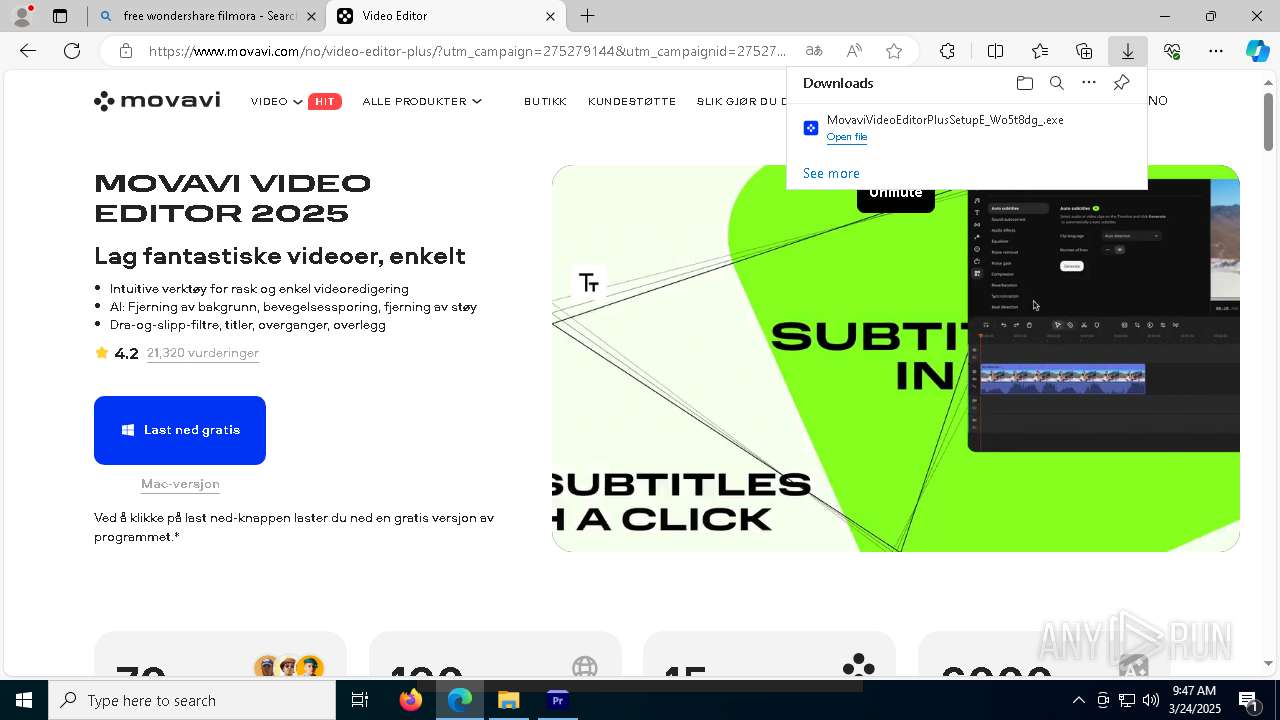This screenshot has height=720, width=1280.
Task: Open Firefox from taskbar
Action: pyautogui.click(x=411, y=700)
